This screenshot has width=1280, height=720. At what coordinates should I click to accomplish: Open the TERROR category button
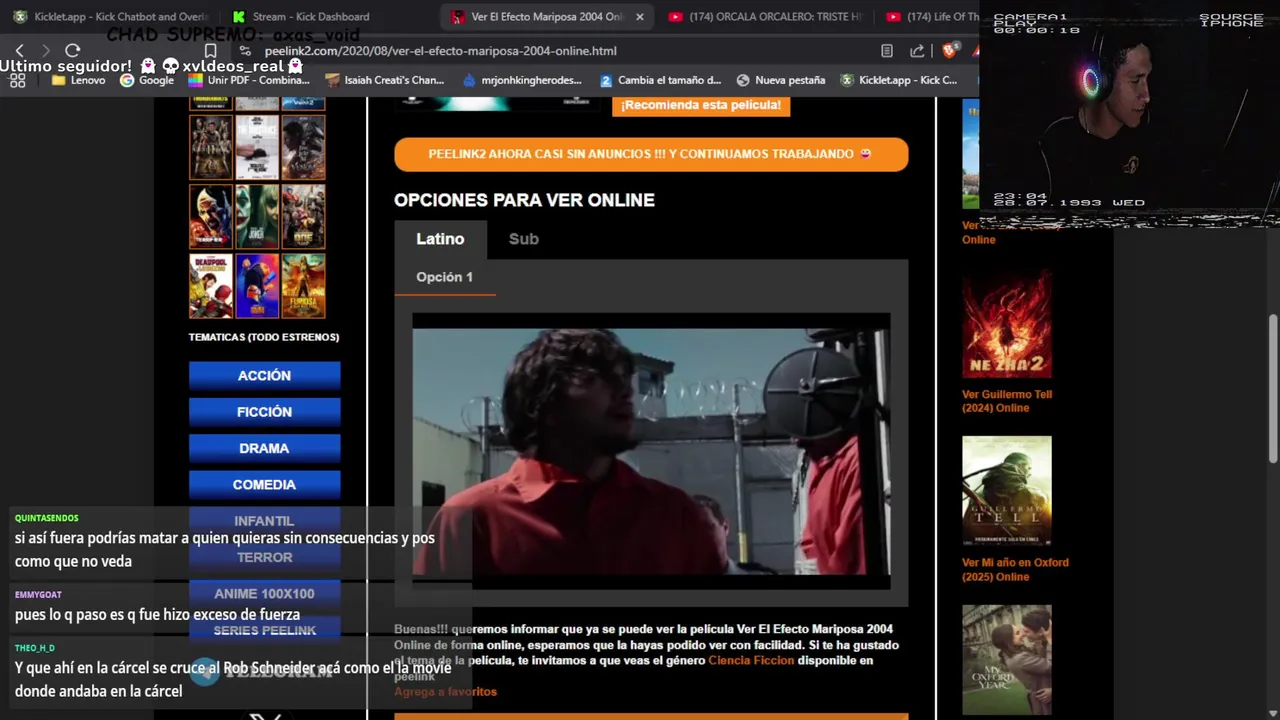(x=264, y=557)
